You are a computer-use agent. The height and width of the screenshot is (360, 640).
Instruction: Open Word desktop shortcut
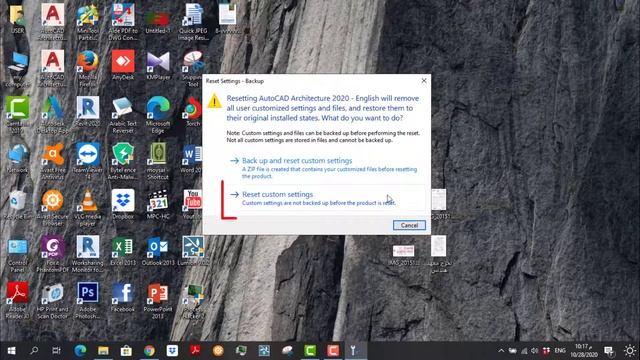coord(192,158)
